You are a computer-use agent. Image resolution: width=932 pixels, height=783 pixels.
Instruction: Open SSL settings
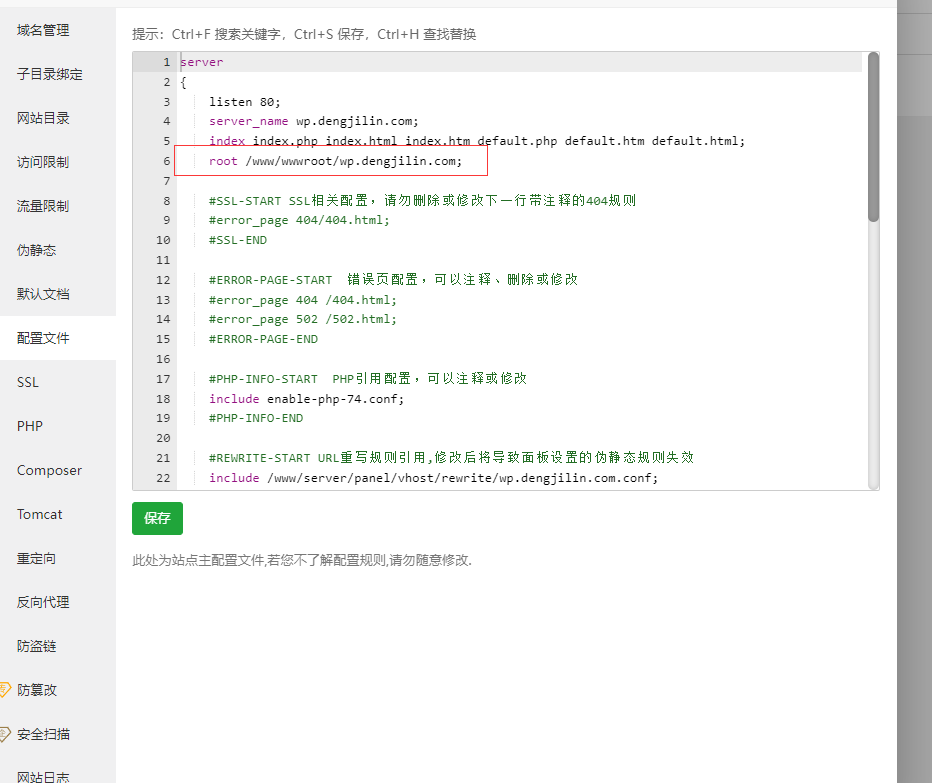(27, 382)
